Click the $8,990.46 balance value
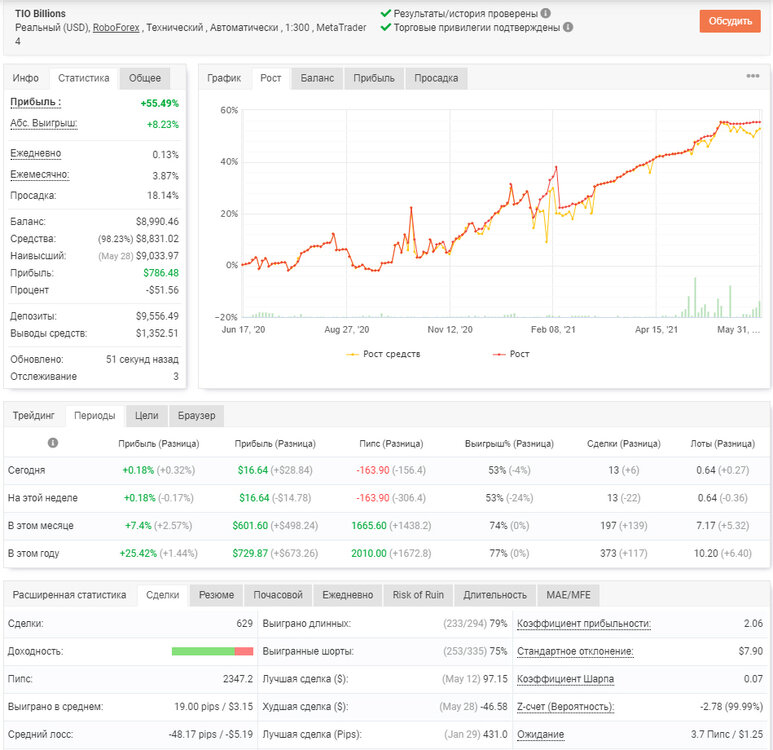This screenshot has width=773, height=750. [x=157, y=221]
